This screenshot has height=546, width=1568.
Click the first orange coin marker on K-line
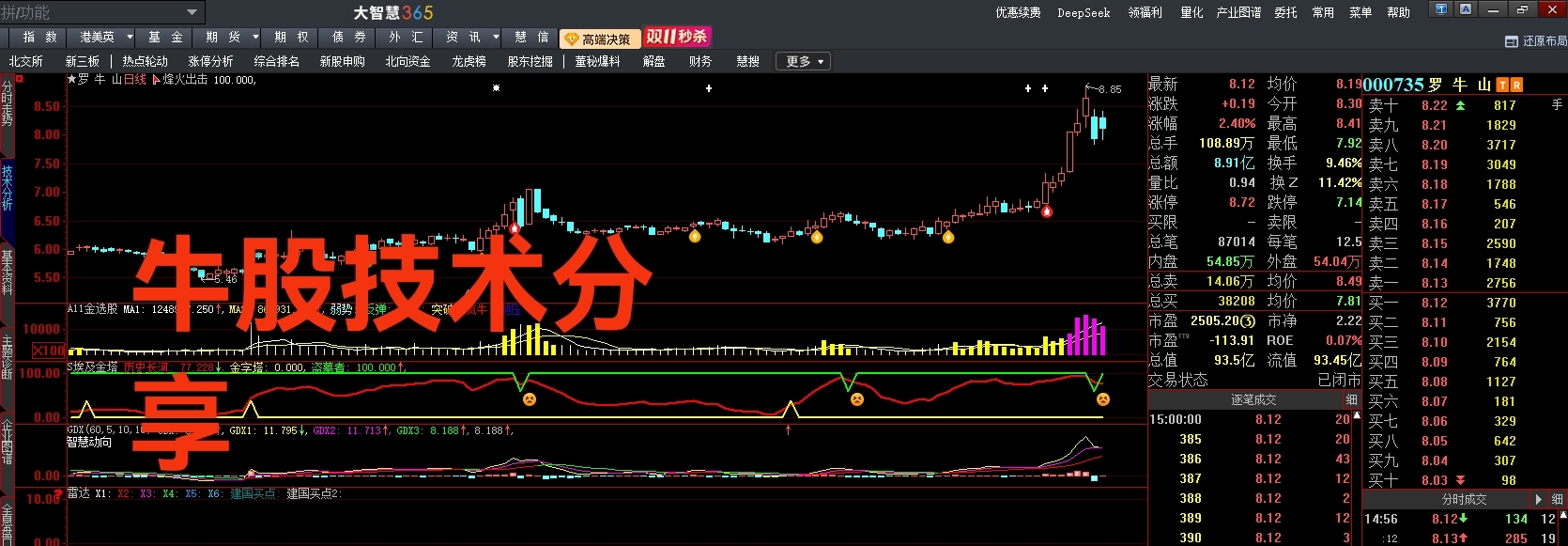(695, 237)
